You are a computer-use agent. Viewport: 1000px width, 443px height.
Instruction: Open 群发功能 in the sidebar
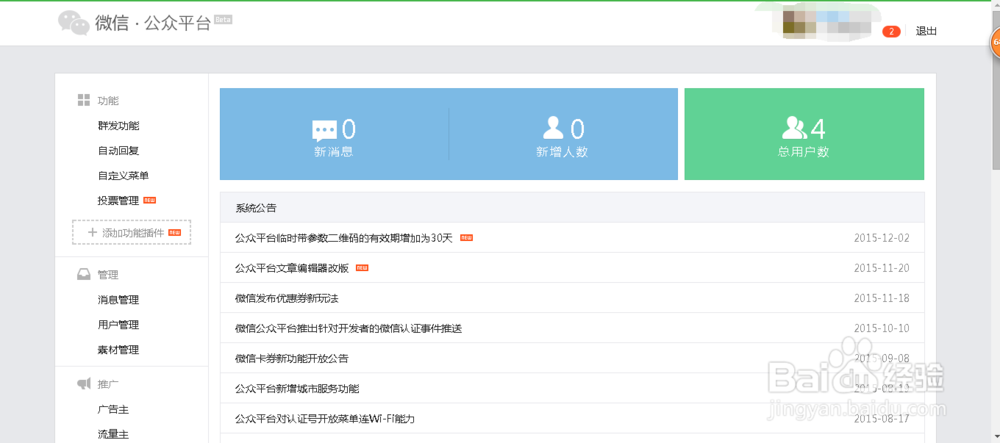119,126
